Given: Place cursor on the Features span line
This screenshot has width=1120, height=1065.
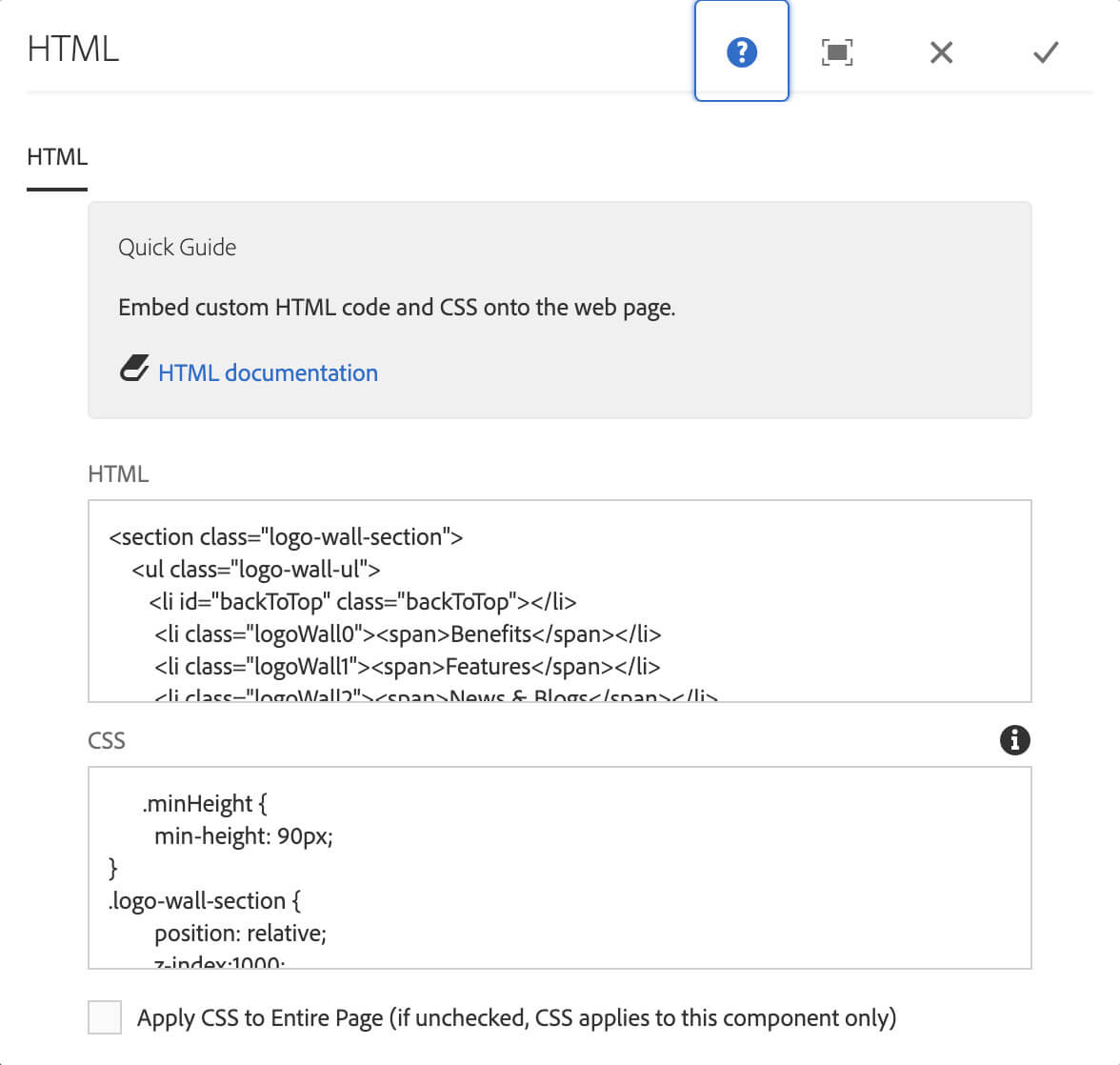Looking at the screenshot, I should pyautogui.click(x=408, y=667).
